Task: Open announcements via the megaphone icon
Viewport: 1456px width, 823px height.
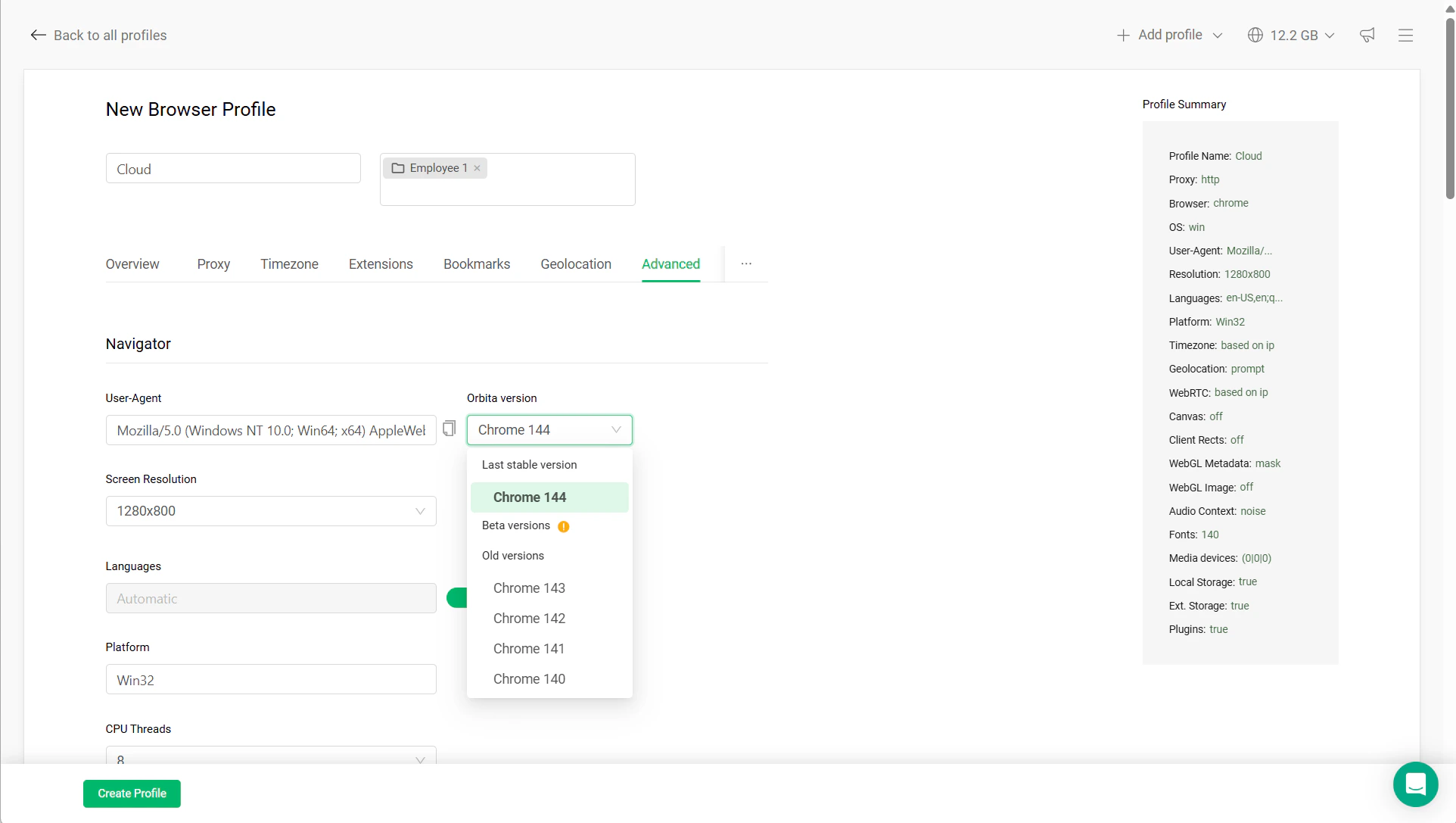Action: (x=1367, y=35)
